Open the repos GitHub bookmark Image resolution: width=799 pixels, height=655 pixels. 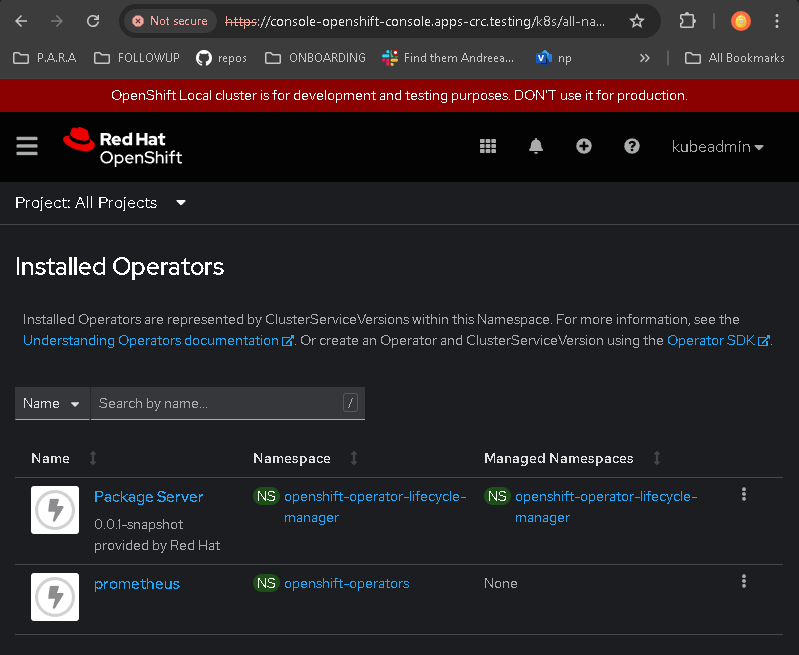221,58
